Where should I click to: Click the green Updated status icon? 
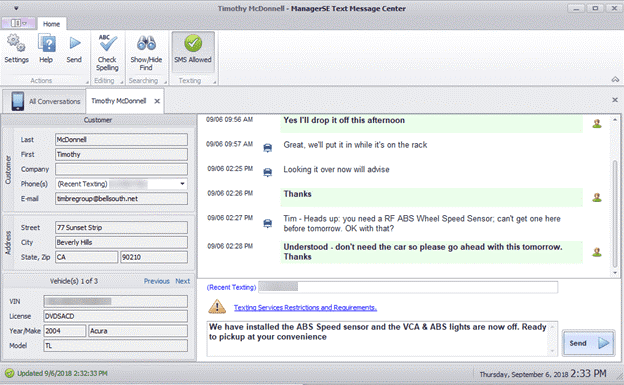coord(9,373)
